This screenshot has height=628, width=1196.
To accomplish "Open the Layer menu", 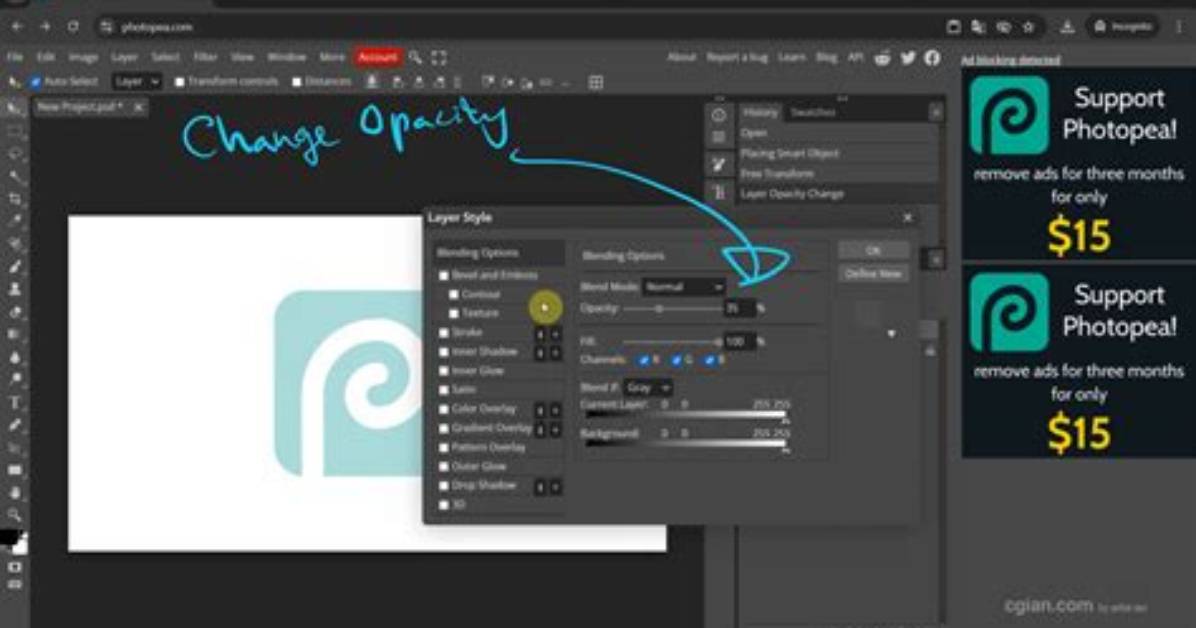I will [124, 57].
